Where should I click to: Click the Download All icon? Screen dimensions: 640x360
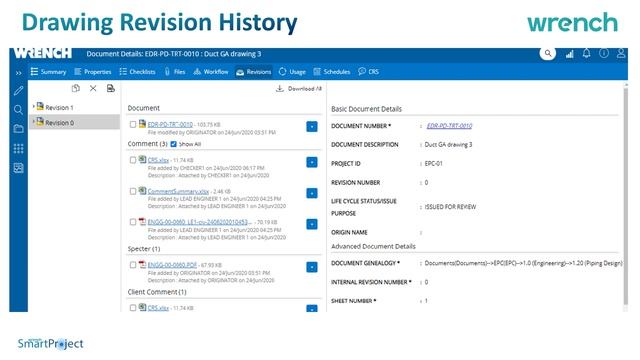280,89
